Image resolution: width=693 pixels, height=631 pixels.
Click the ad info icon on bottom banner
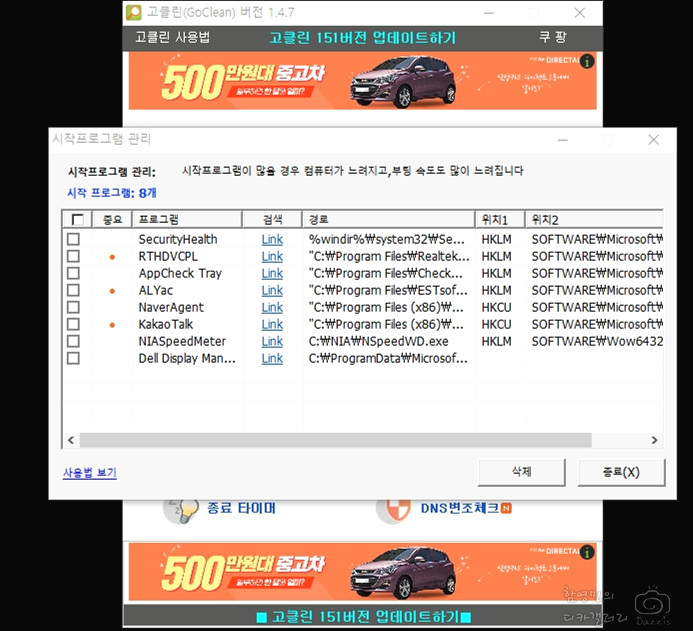[587, 553]
